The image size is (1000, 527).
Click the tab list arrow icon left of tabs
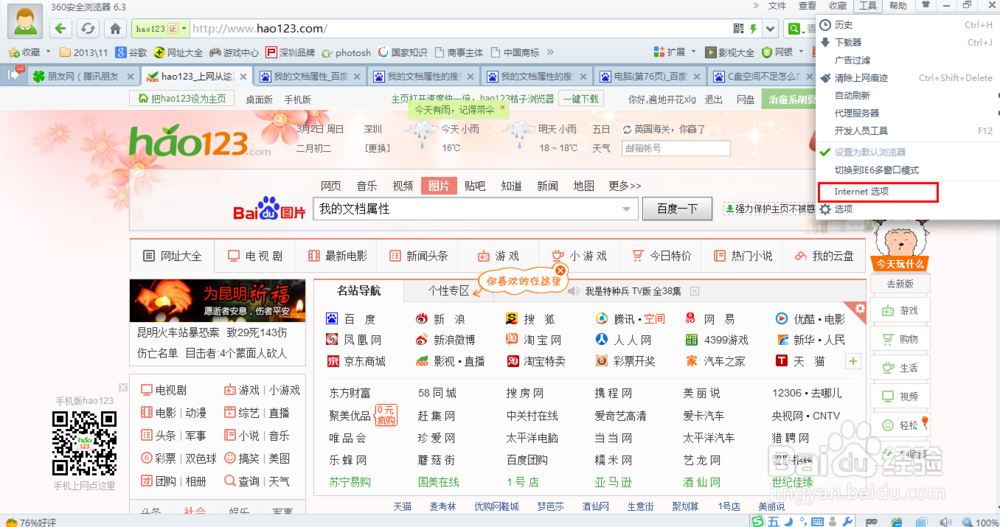[14, 75]
